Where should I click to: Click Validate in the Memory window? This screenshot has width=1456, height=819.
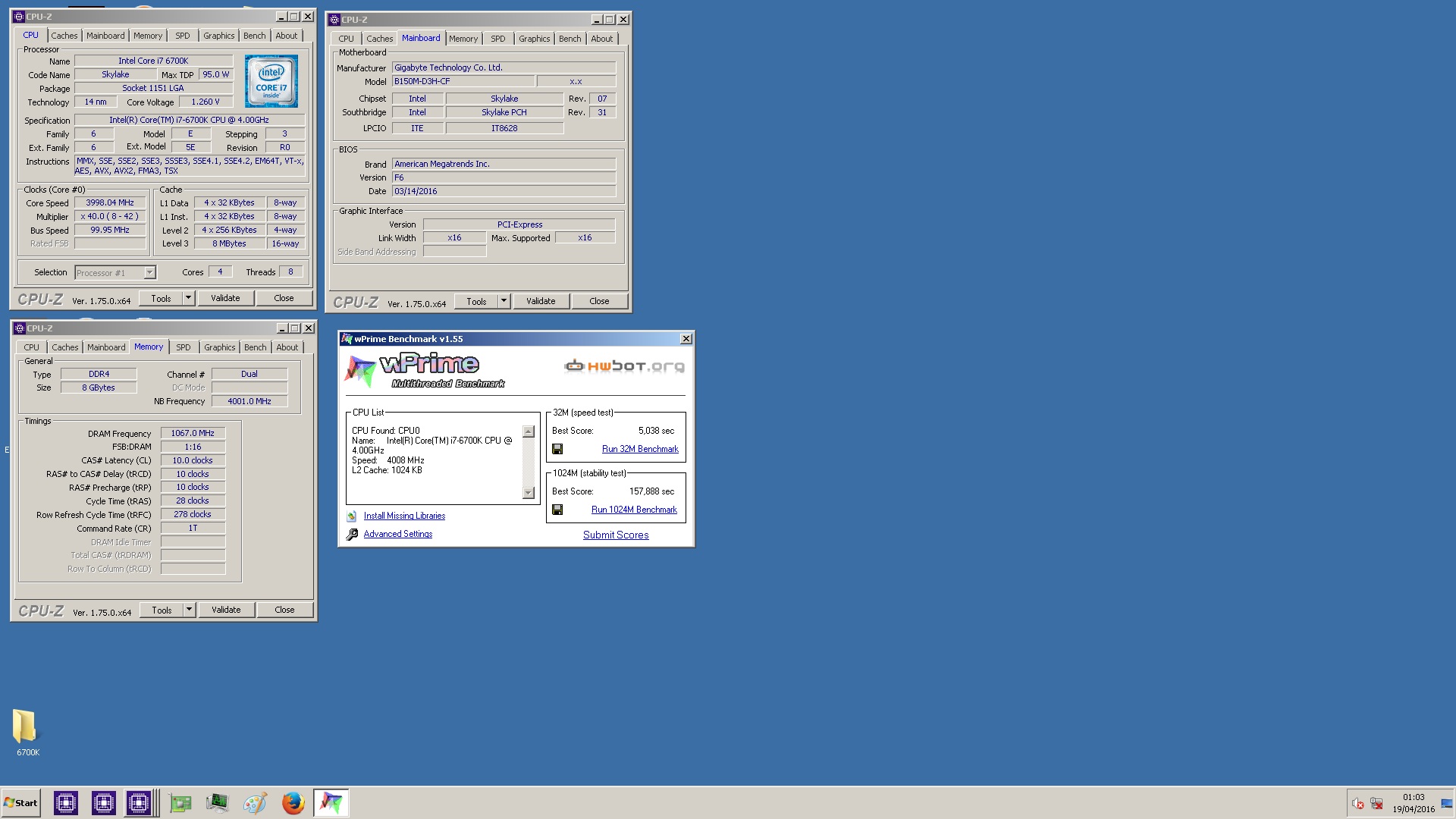(226, 610)
